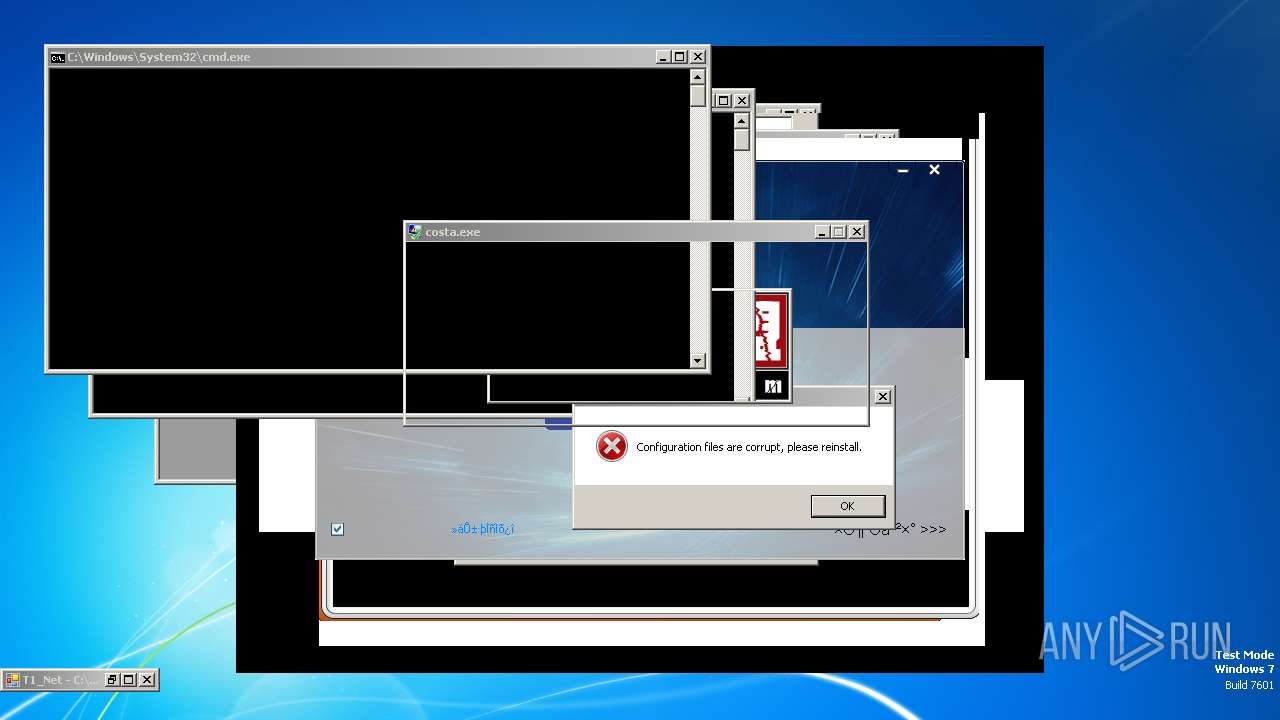Screen dimensions: 1280x720
Task: Minimize the cmd.exe window
Action: click(663, 57)
